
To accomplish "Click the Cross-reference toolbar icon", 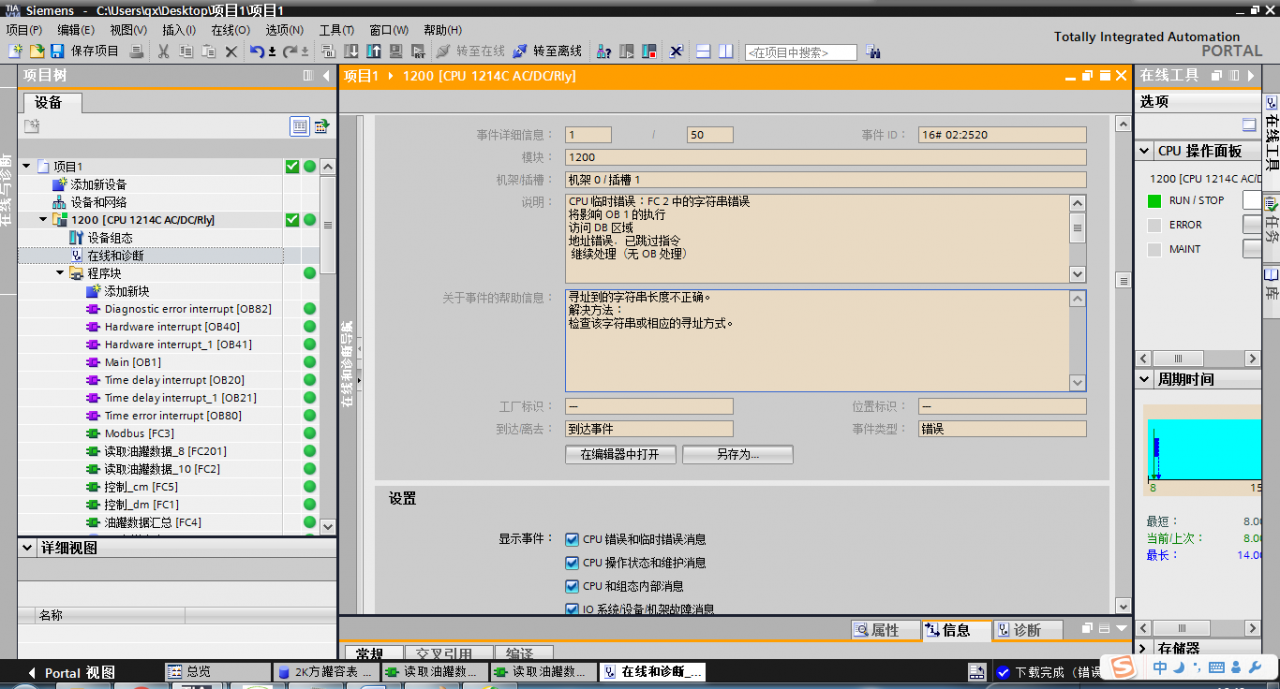I will (x=676, y=51).
